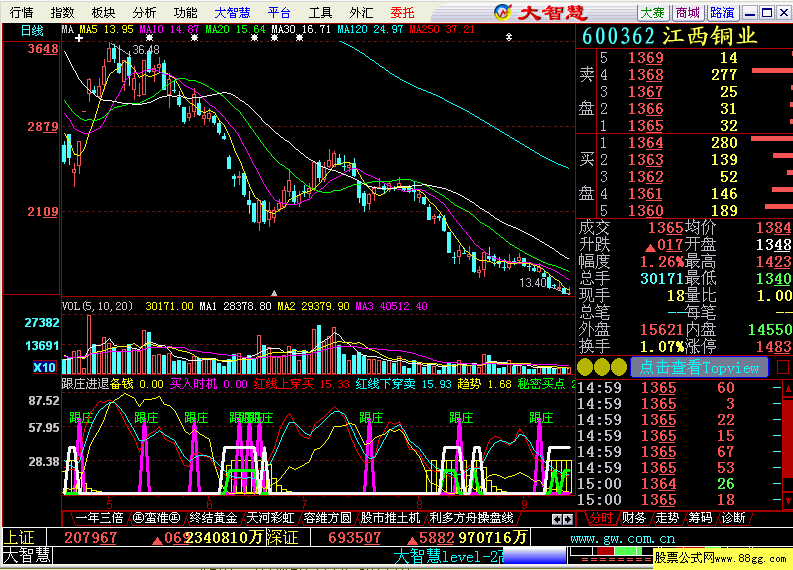Click the MA120 24.97 label
Image resolution: width=793 pixels, height=570 pixels.
pyautogui.click(x=370, y=29)
